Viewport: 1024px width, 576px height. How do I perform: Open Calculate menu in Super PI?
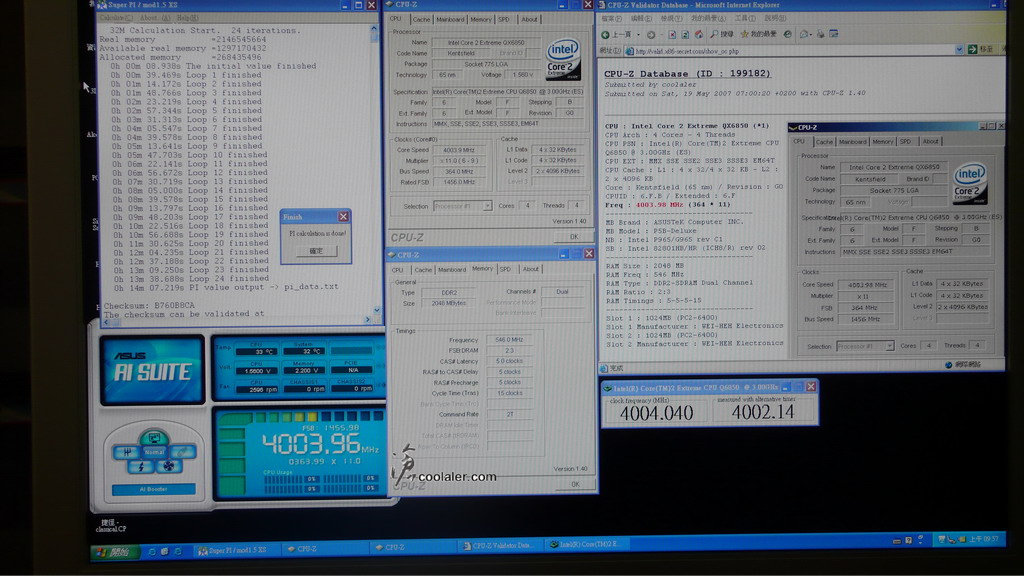click(x=116, y=18)
